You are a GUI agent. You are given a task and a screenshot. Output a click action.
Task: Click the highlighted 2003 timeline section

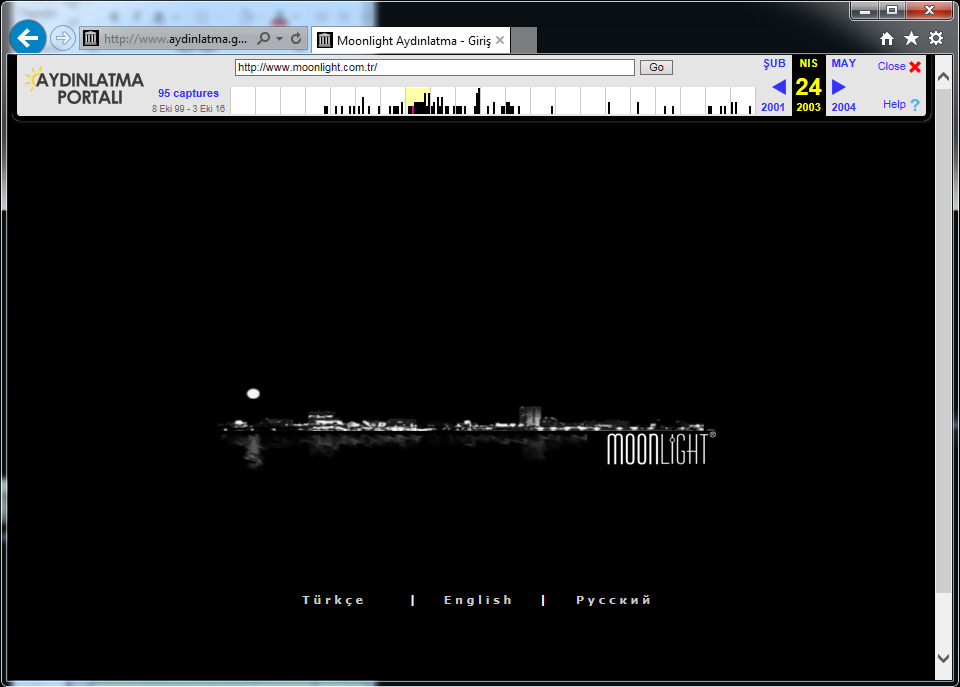(418, 100)
